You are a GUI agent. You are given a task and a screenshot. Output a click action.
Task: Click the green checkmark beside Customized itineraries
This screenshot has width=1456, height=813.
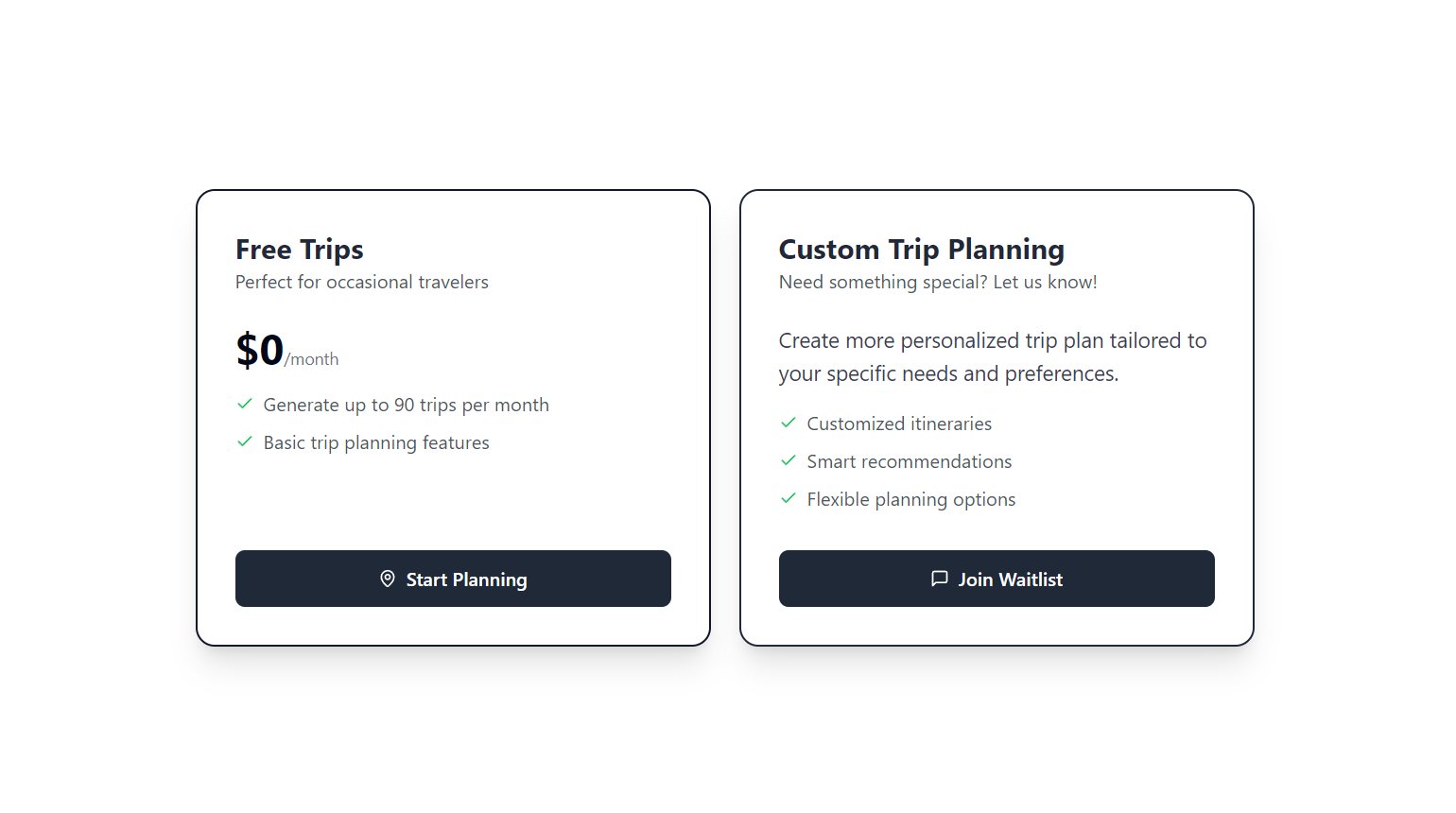[x=789, y=423]
